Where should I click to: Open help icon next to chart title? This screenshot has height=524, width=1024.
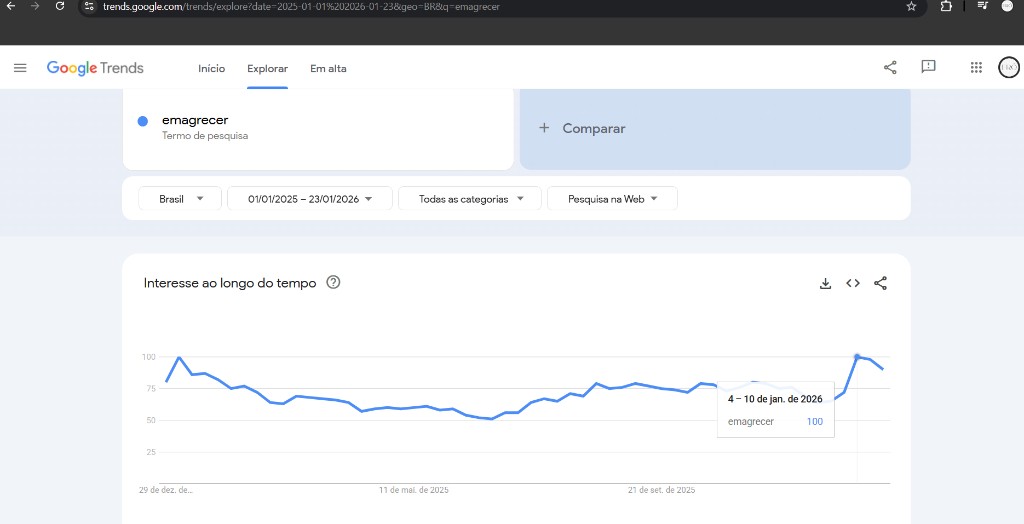click(x=334, y=283)
